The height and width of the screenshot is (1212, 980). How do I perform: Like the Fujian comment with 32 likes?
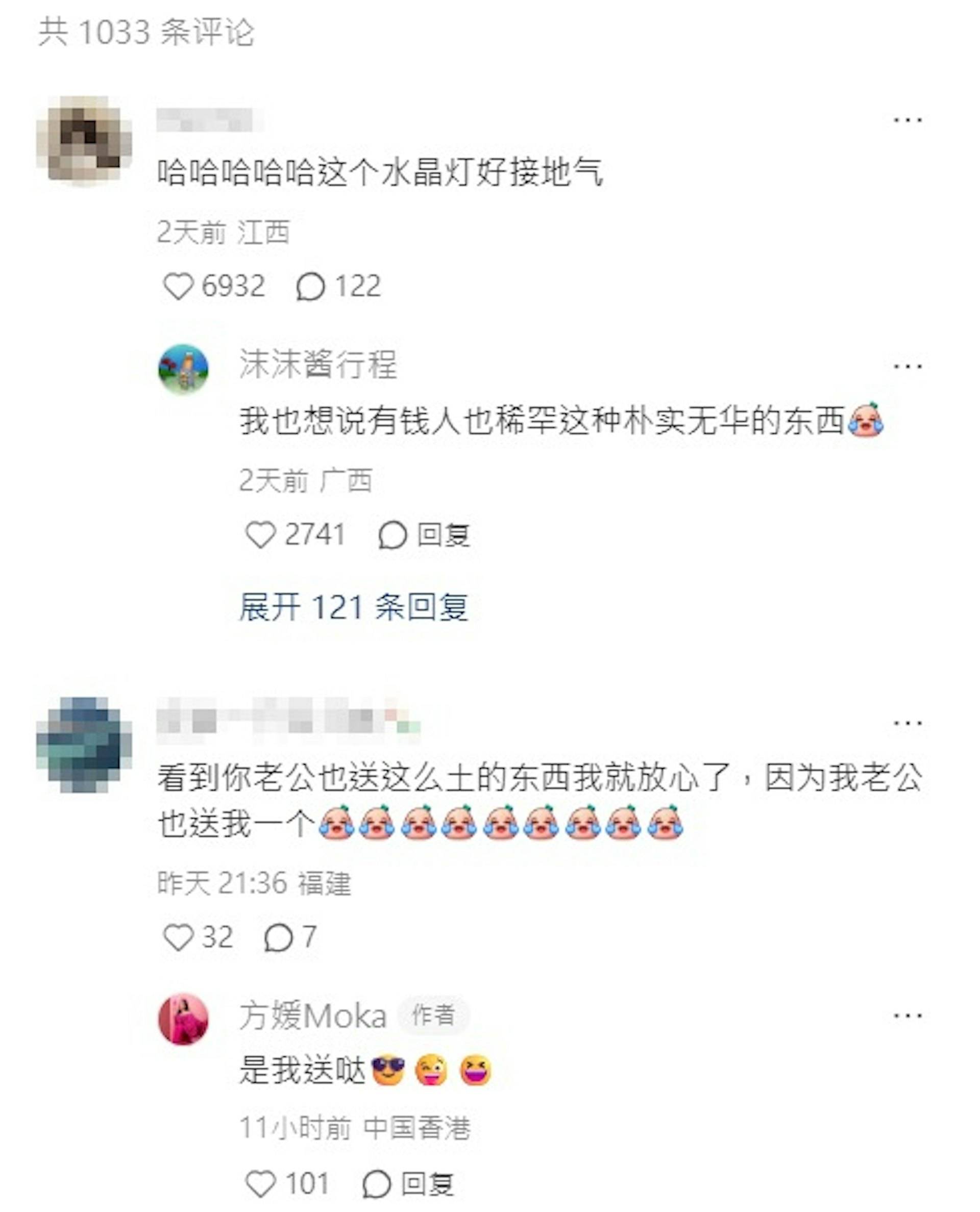tap(178, 937)
